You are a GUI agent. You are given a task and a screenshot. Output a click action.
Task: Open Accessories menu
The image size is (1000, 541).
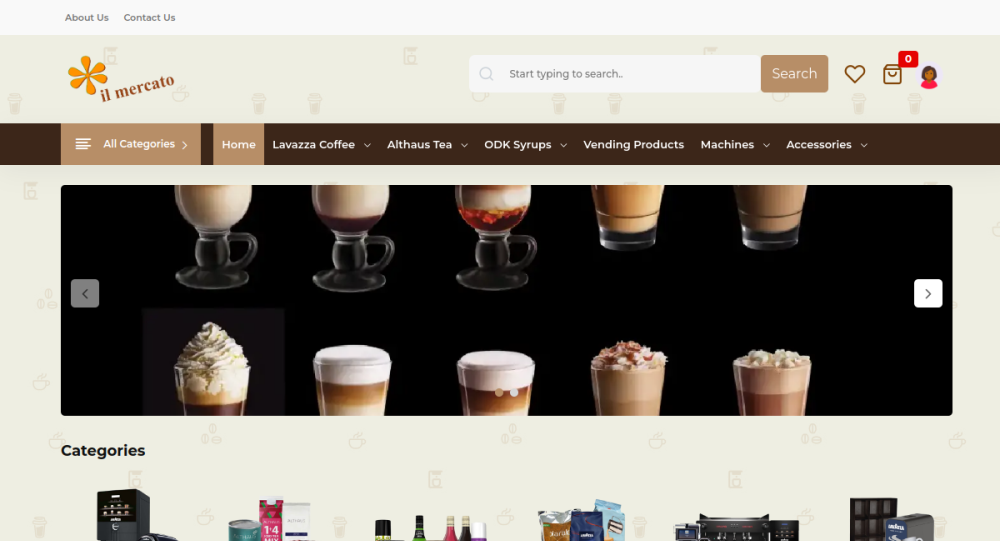(818, 145)
